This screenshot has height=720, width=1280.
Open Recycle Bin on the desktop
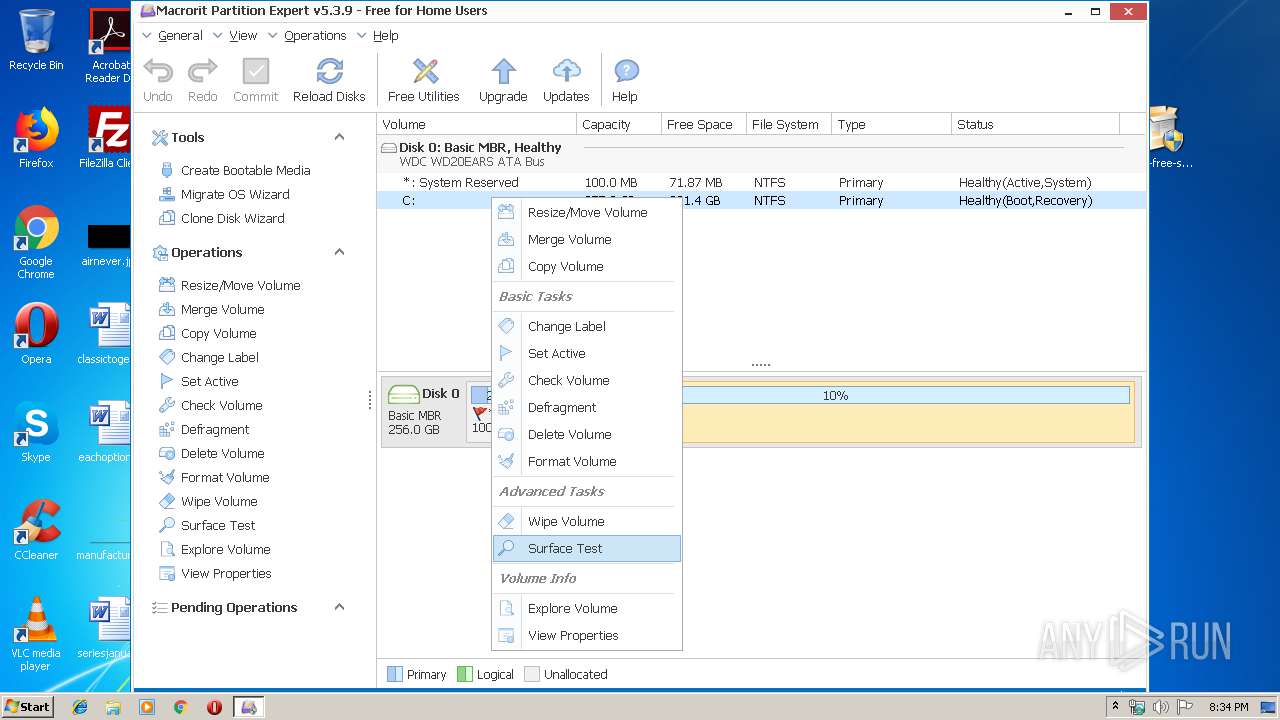(x=36, y=40)
